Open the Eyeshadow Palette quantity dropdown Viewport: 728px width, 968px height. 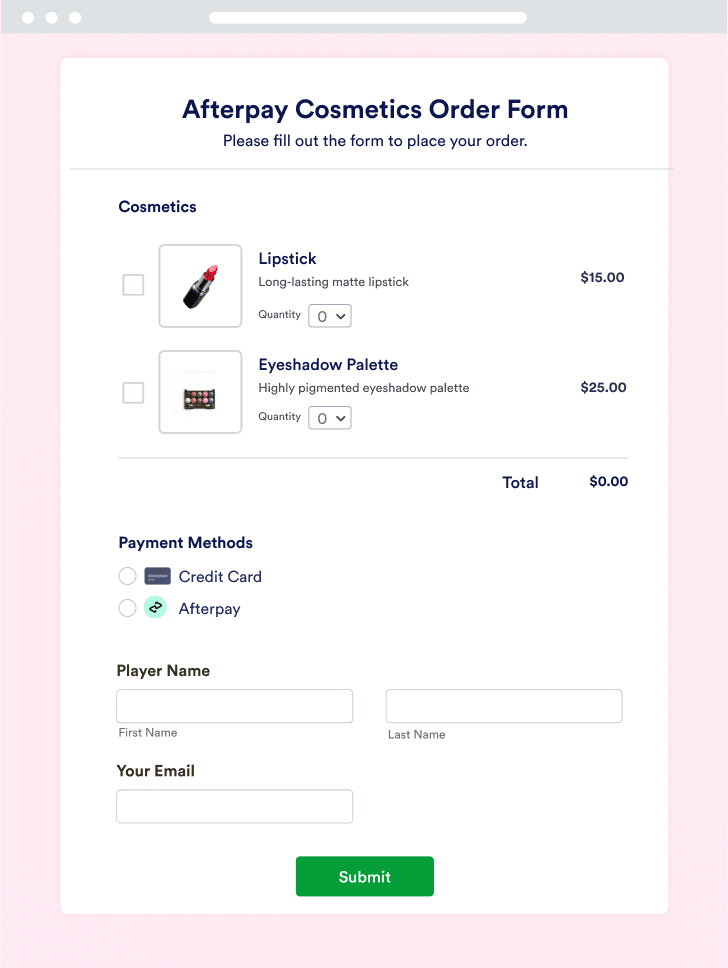[x=329, y=417]
